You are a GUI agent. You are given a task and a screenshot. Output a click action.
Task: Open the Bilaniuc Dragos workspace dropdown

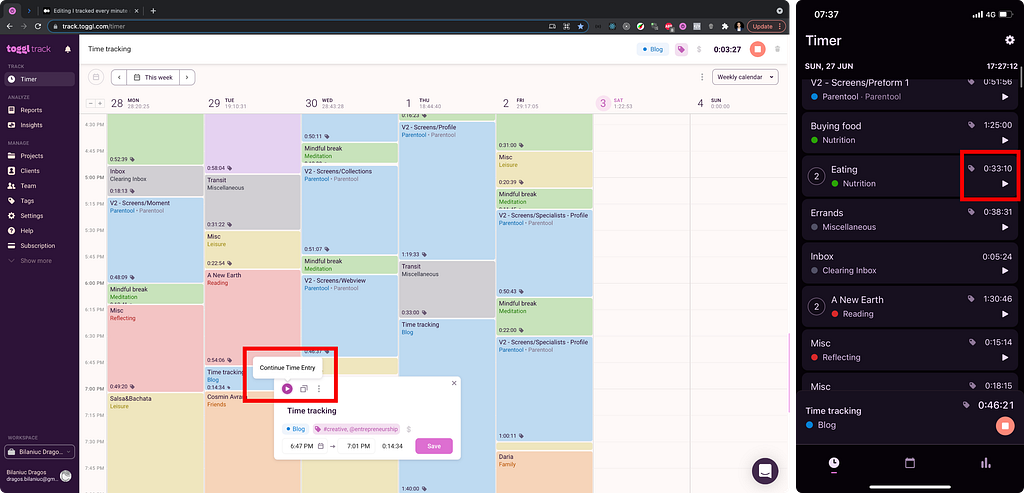tap(39, 452)
